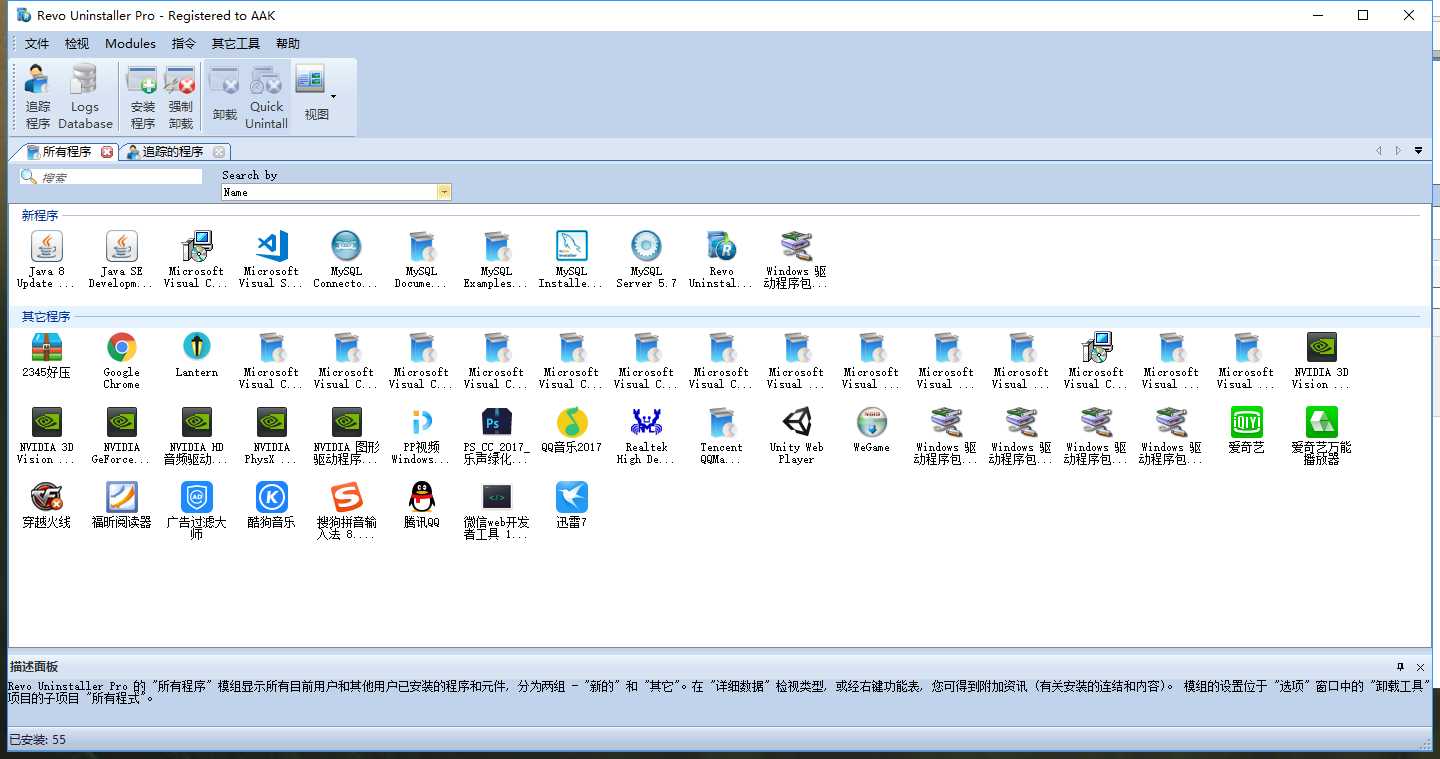Click the 安装程序 toolbar button
1440x759 pixels.
click(x=143, y=97)
